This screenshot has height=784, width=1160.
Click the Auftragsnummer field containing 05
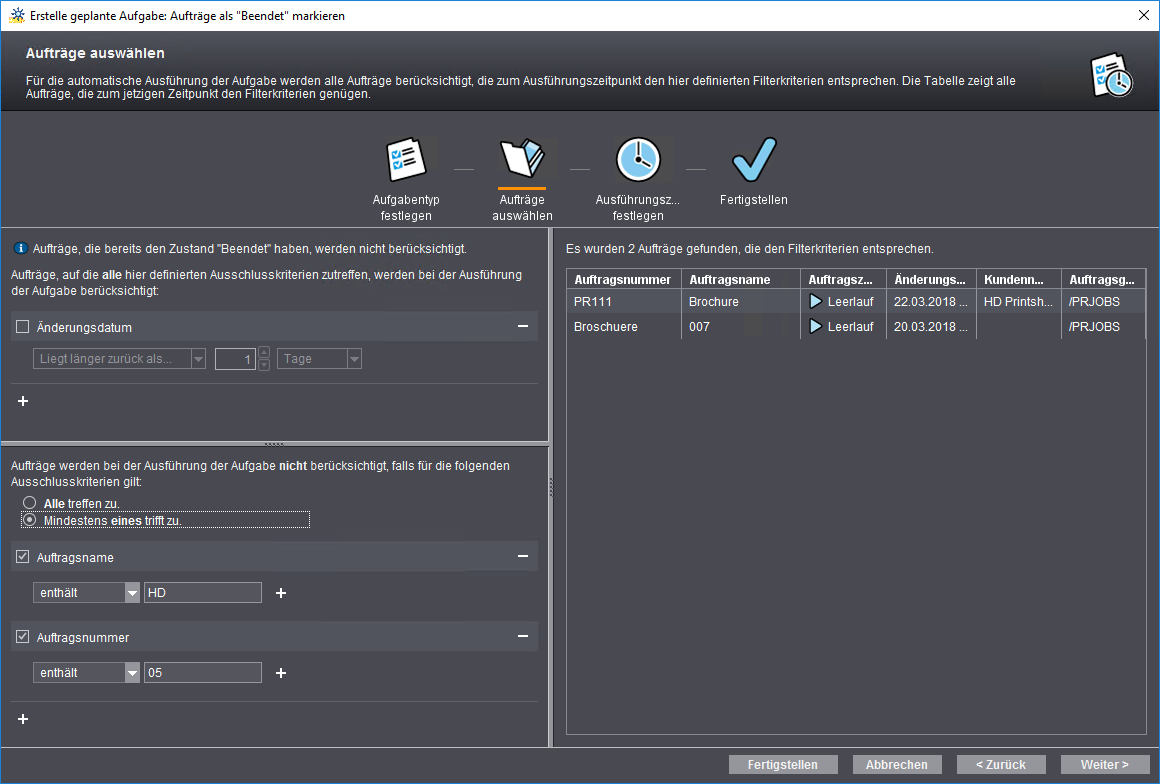[x=203, y=672]
